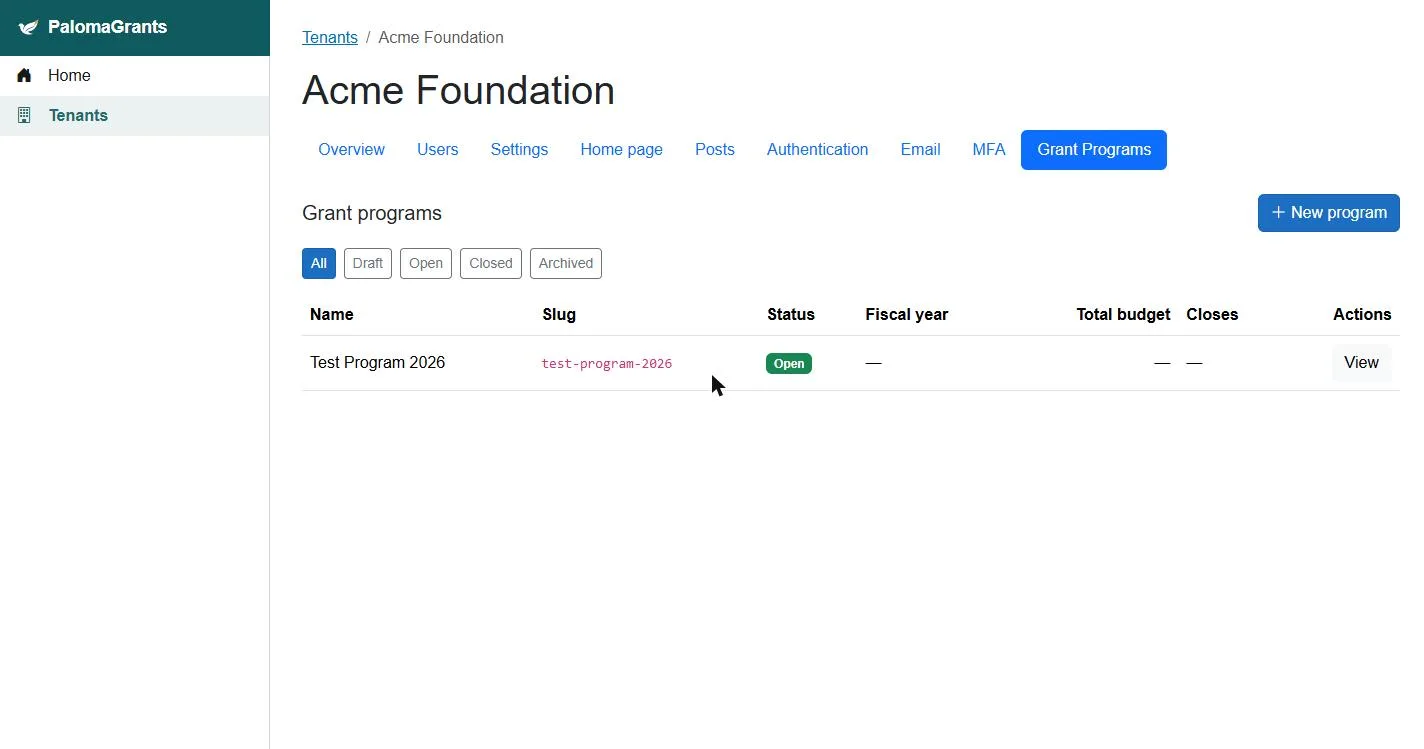Show only Closed grant programs

[491, 263]
